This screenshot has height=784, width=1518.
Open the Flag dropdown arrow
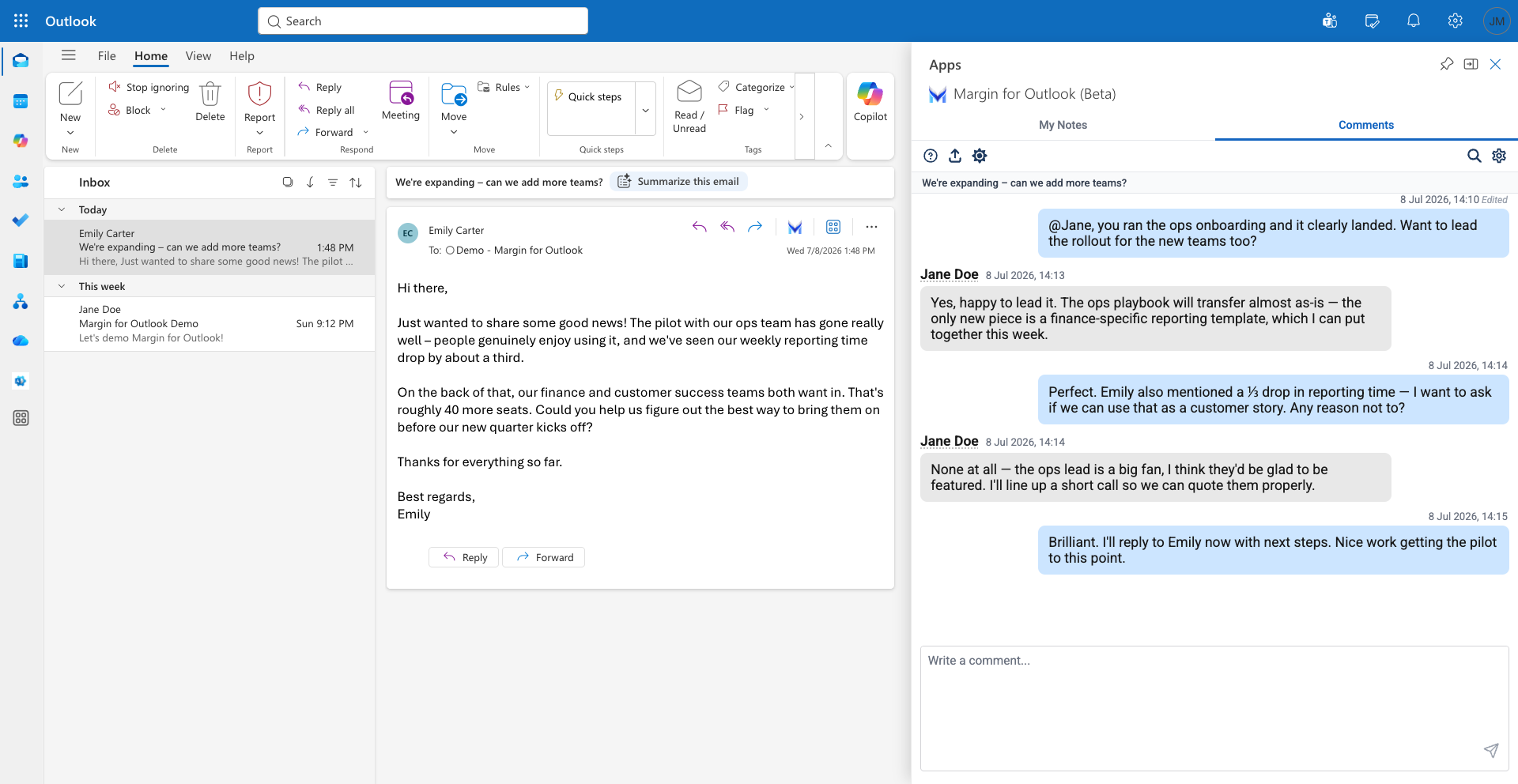click(766, 110)
